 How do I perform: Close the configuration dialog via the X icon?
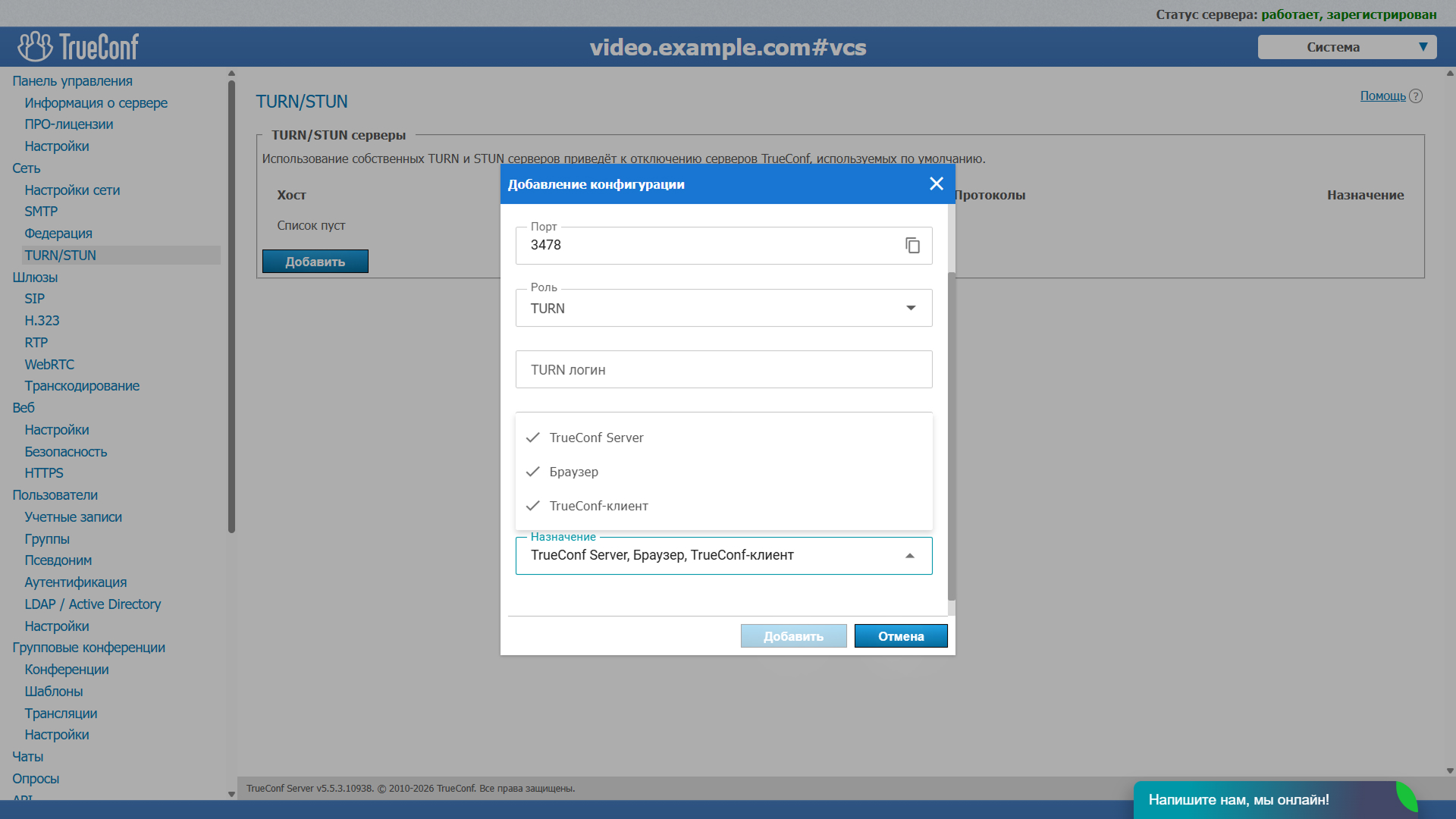point(937,184)
